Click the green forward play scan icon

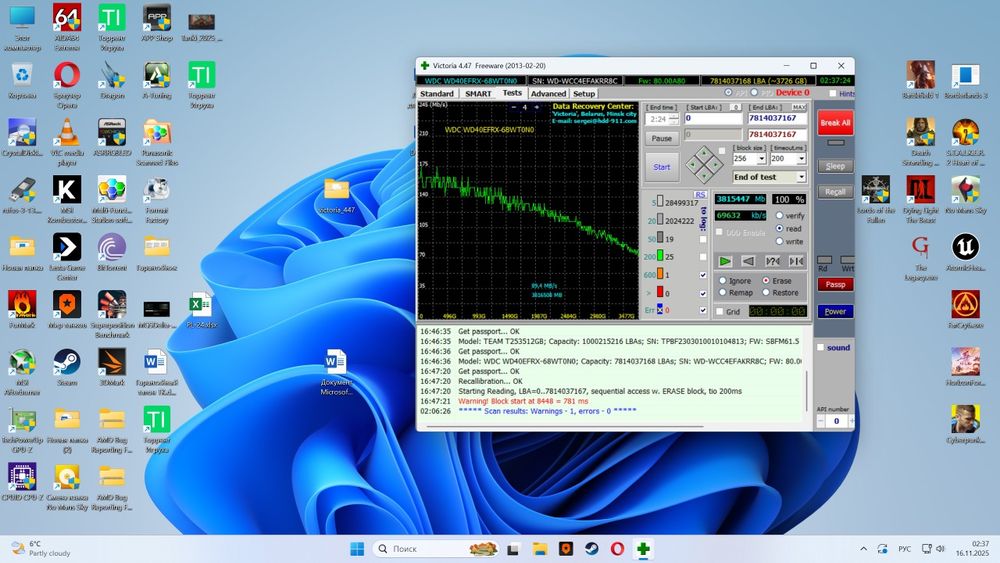(725, 261)
